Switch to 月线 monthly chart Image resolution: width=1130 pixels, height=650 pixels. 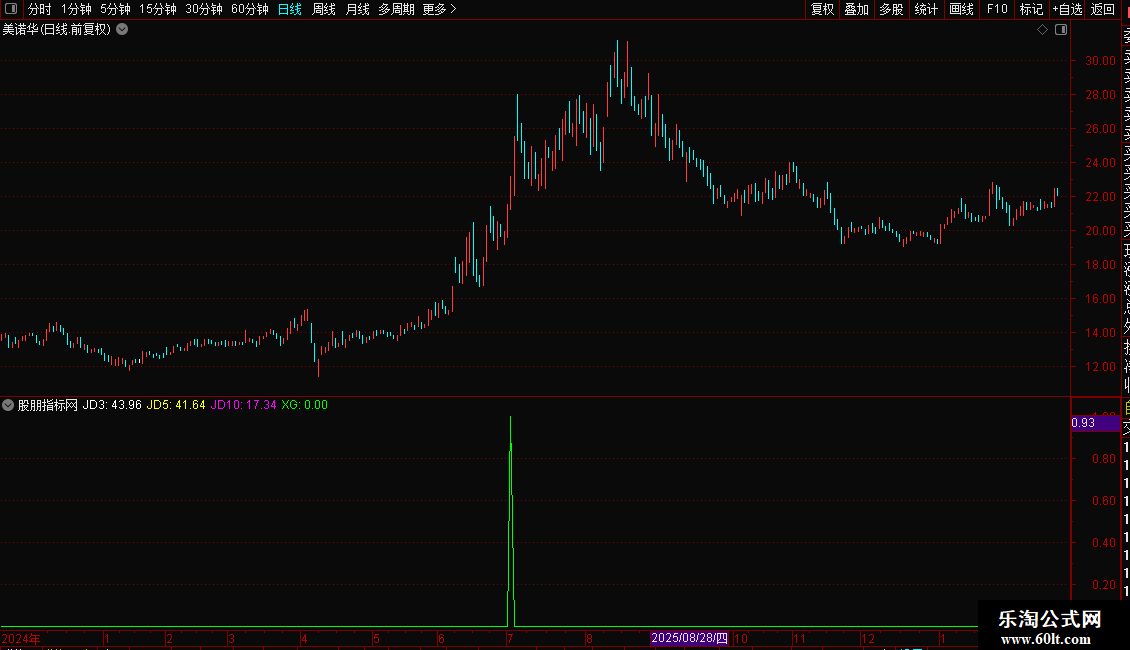[x=357, y=9]
